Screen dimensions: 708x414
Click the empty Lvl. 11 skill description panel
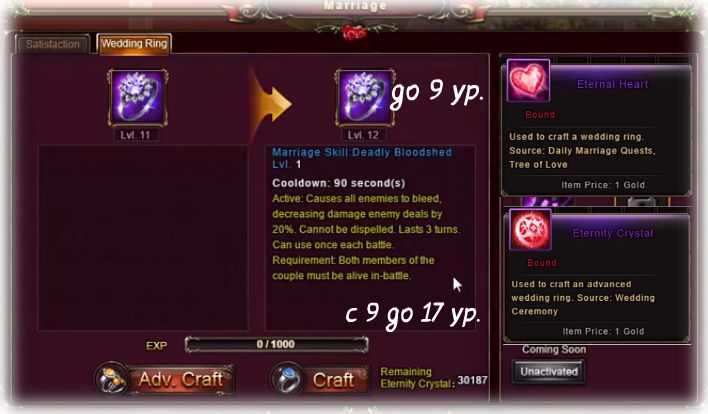[143, 238]
